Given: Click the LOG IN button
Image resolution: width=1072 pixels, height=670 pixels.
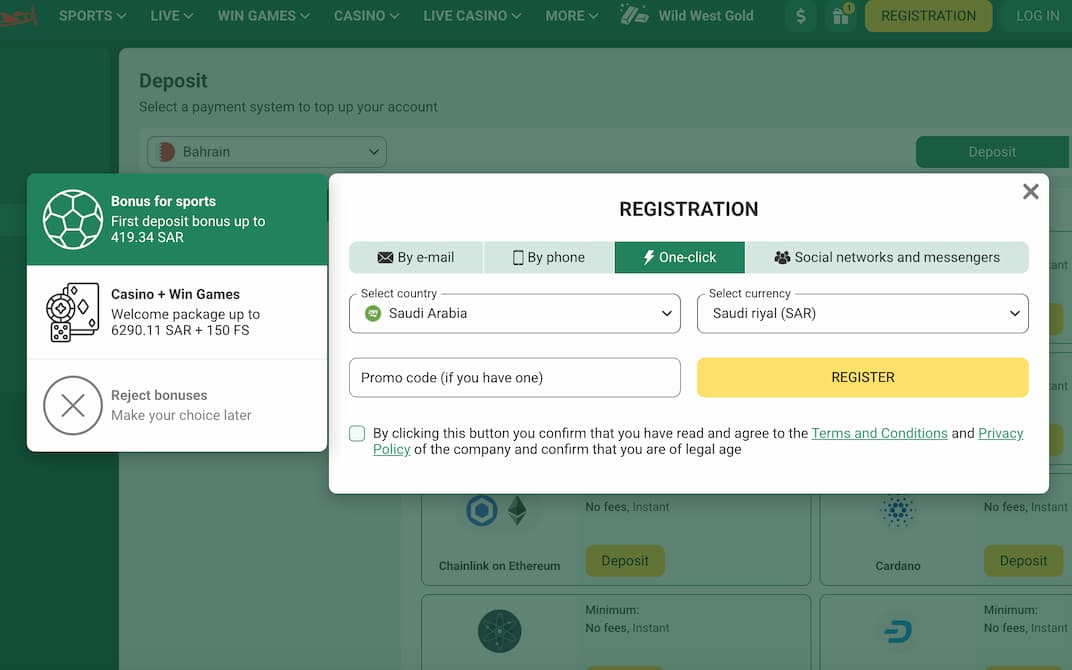Looking at the screenshot, I should pos(1037,16).
